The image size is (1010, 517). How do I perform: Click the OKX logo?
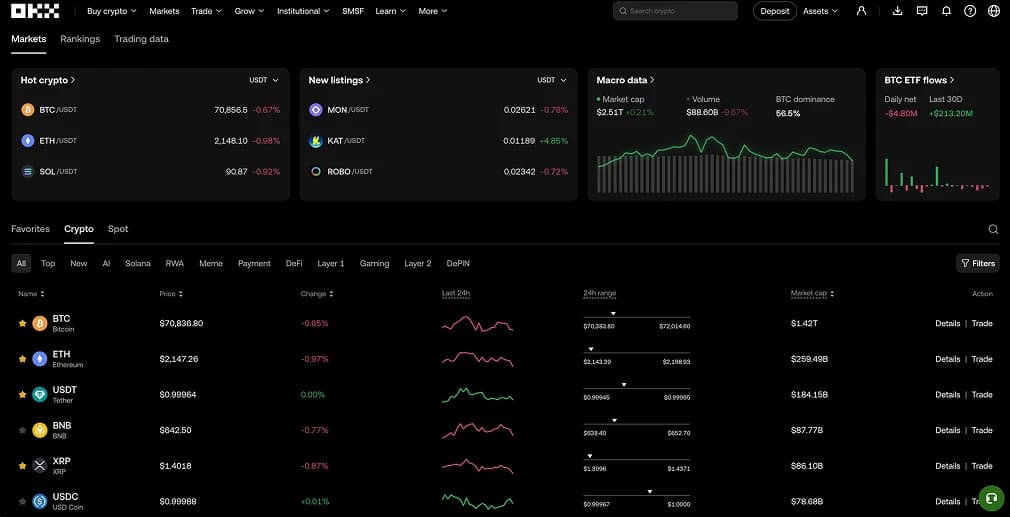pyautogui.click(x=35, y=11)
